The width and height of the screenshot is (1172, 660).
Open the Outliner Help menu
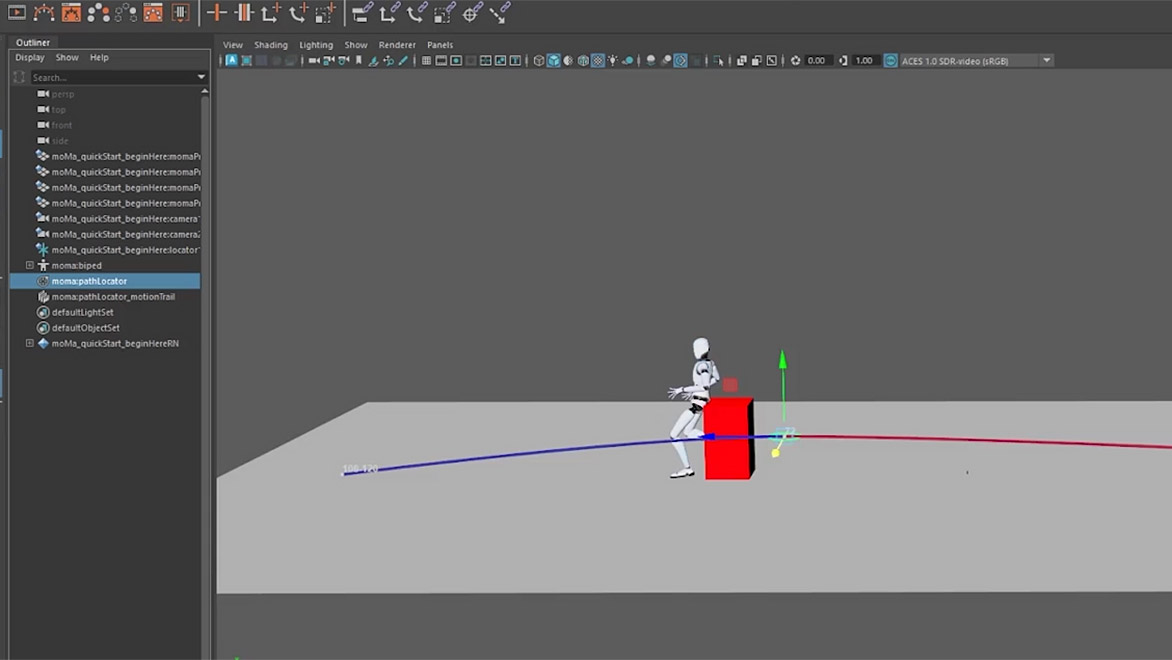click(99, 58)
